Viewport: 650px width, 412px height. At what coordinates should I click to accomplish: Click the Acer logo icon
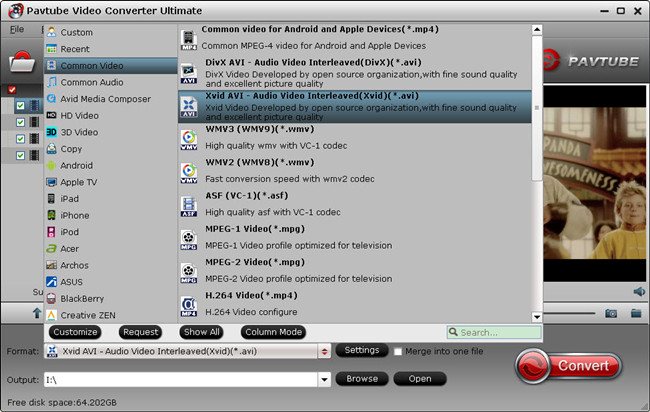[x=51, y=248]
